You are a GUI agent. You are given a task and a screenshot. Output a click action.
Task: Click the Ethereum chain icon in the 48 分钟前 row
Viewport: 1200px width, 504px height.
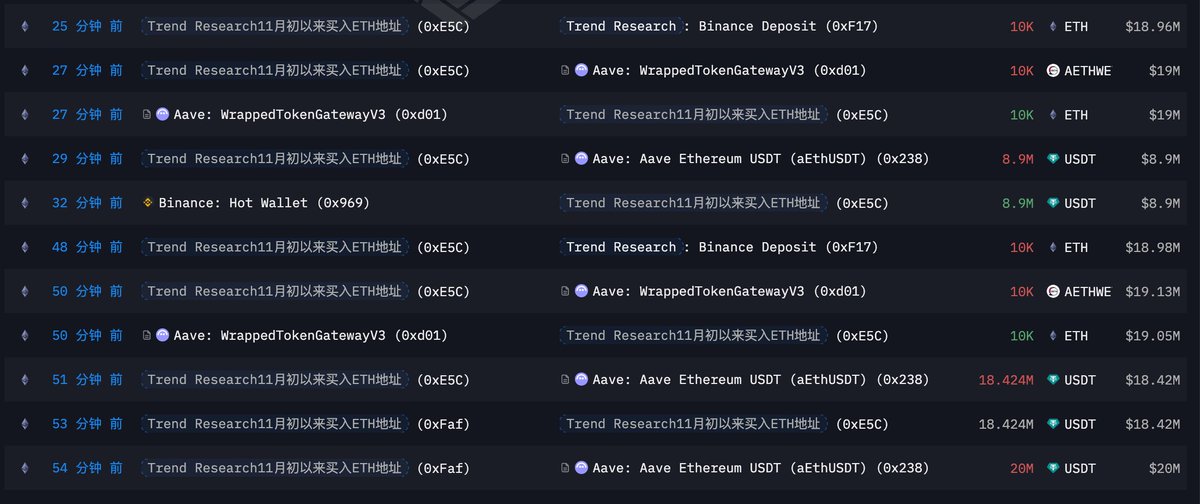(x=26, y=247)
